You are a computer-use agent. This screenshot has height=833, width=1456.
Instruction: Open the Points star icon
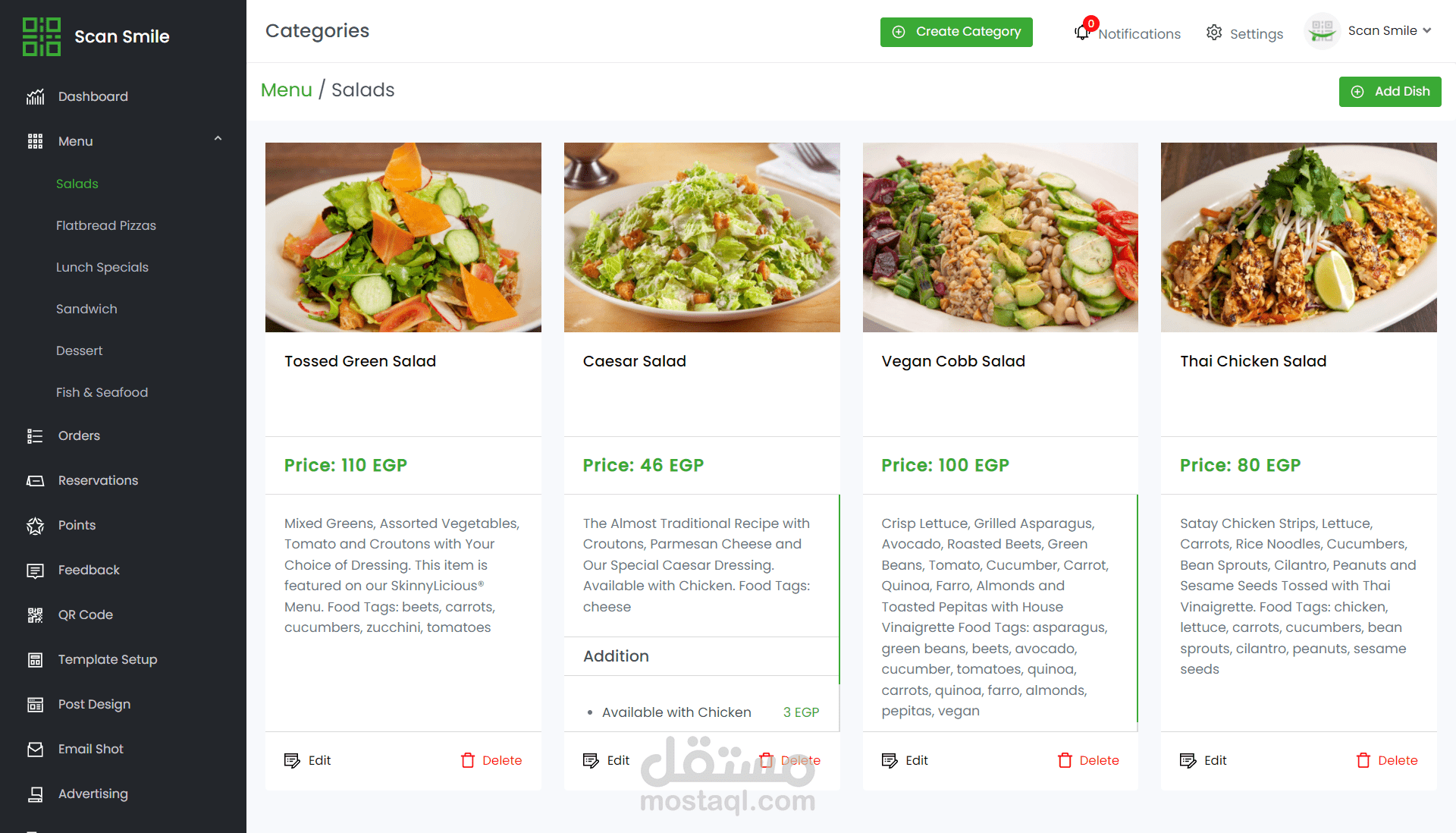tap(35, 525)
